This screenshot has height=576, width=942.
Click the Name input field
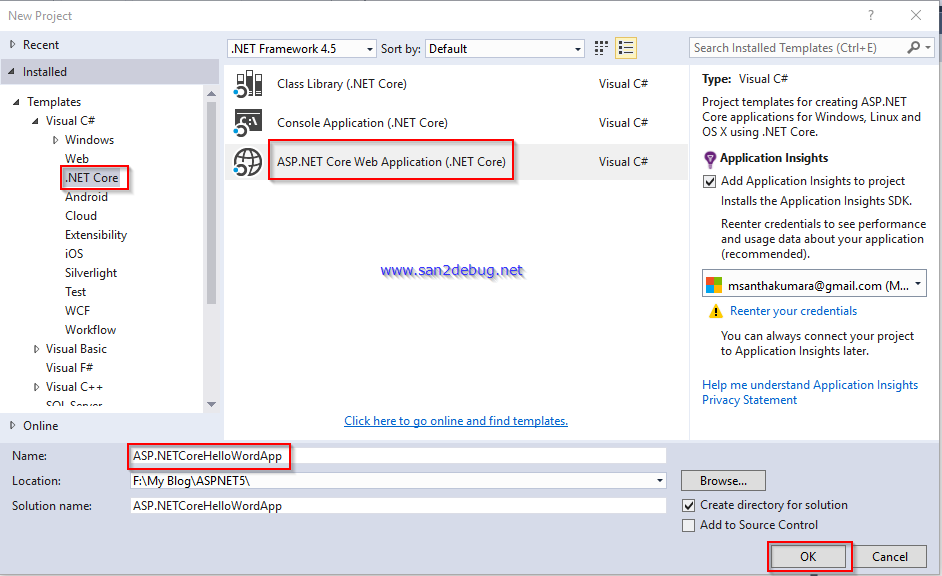398,456
